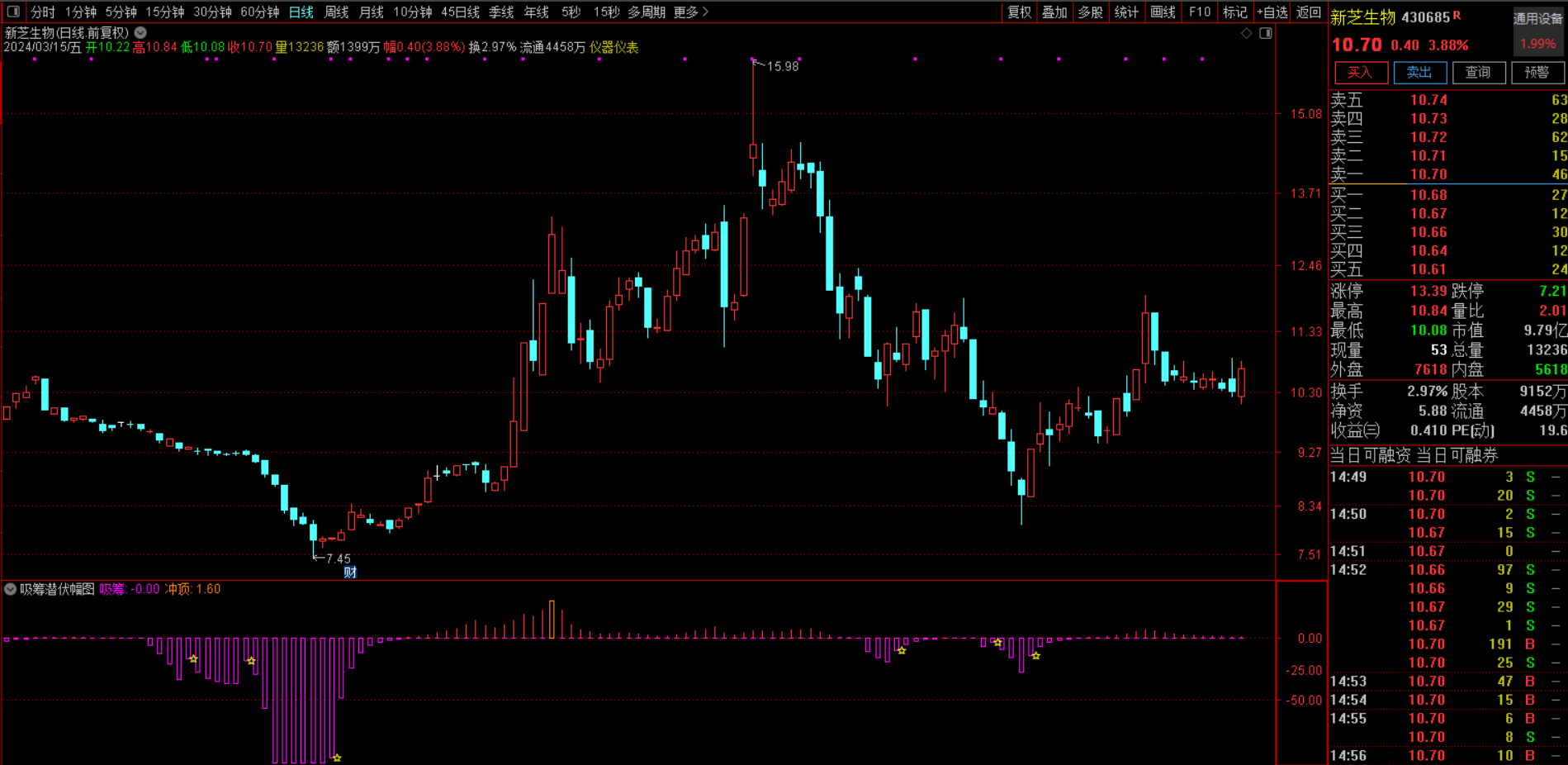Switch to 周线 weekly chart
The height and width of the screenshot is (765, 1568).
[337, 12]
